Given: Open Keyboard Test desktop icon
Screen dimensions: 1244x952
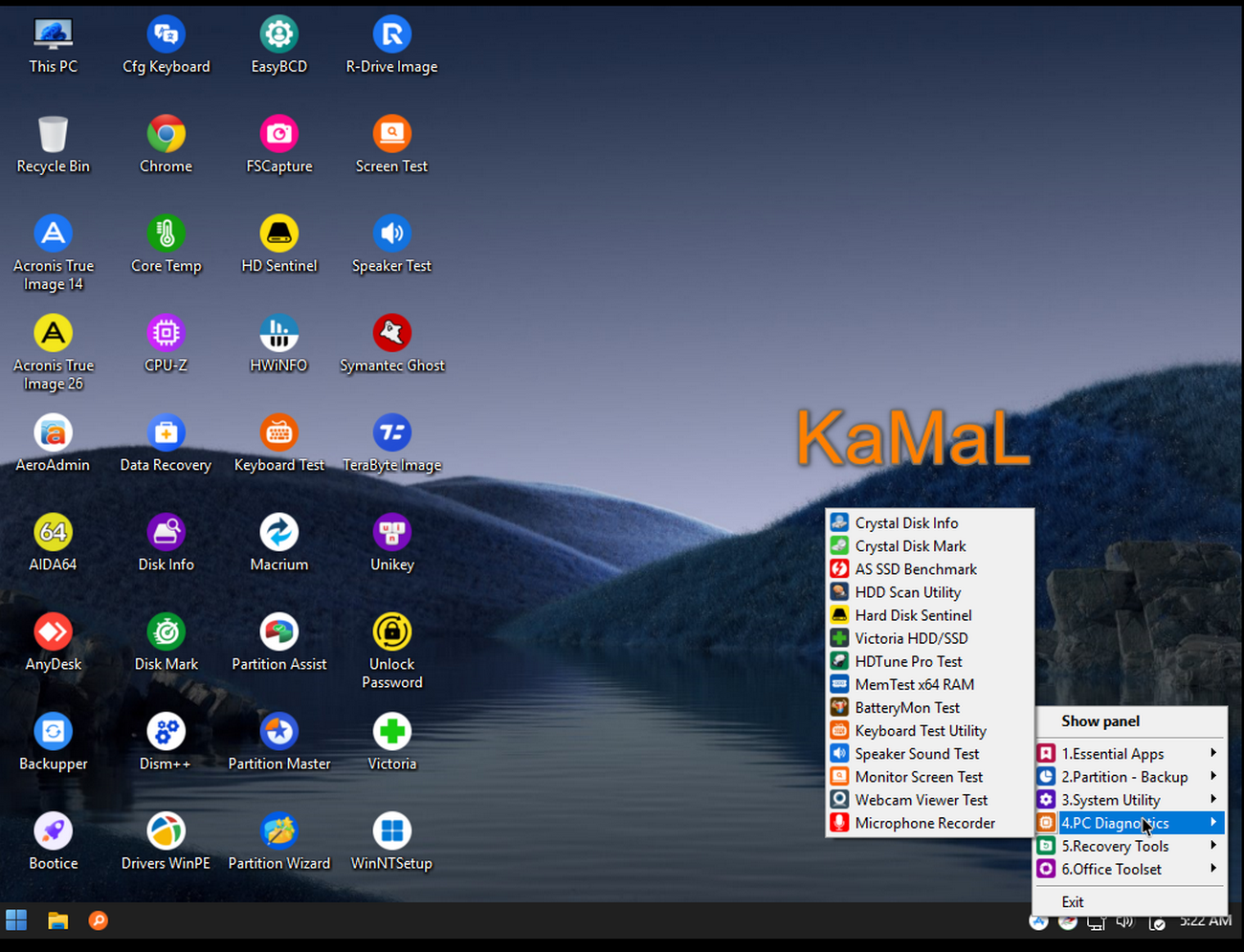Looking at the screenshot, I should (278, 445).
